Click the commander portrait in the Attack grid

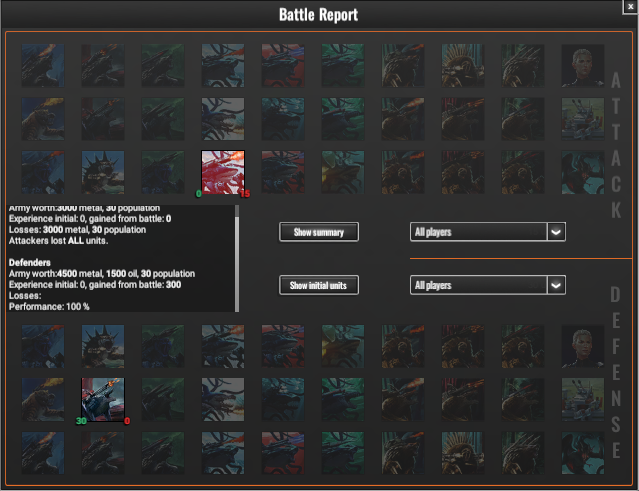tap(583, 66)
